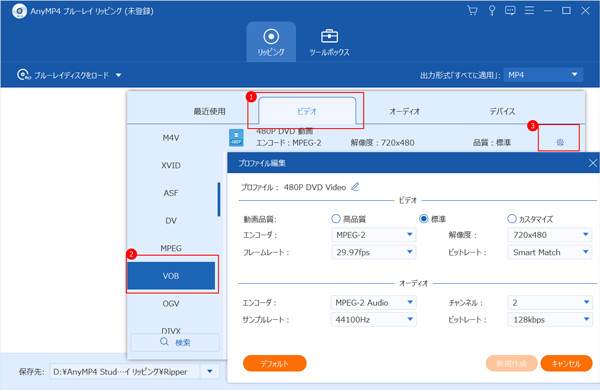600x390 pixels.
Task: Click the format list scrollbar thumb
Action: 219,199
